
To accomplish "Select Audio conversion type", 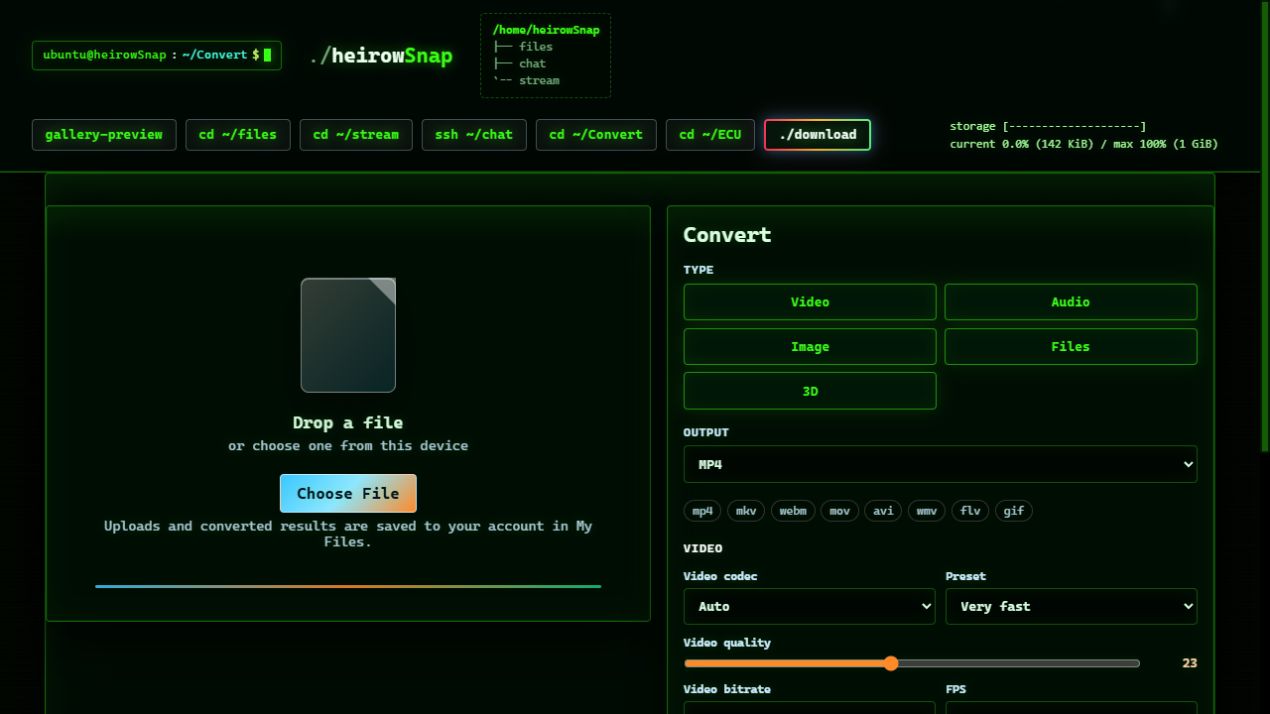I will pos(1070,302).
